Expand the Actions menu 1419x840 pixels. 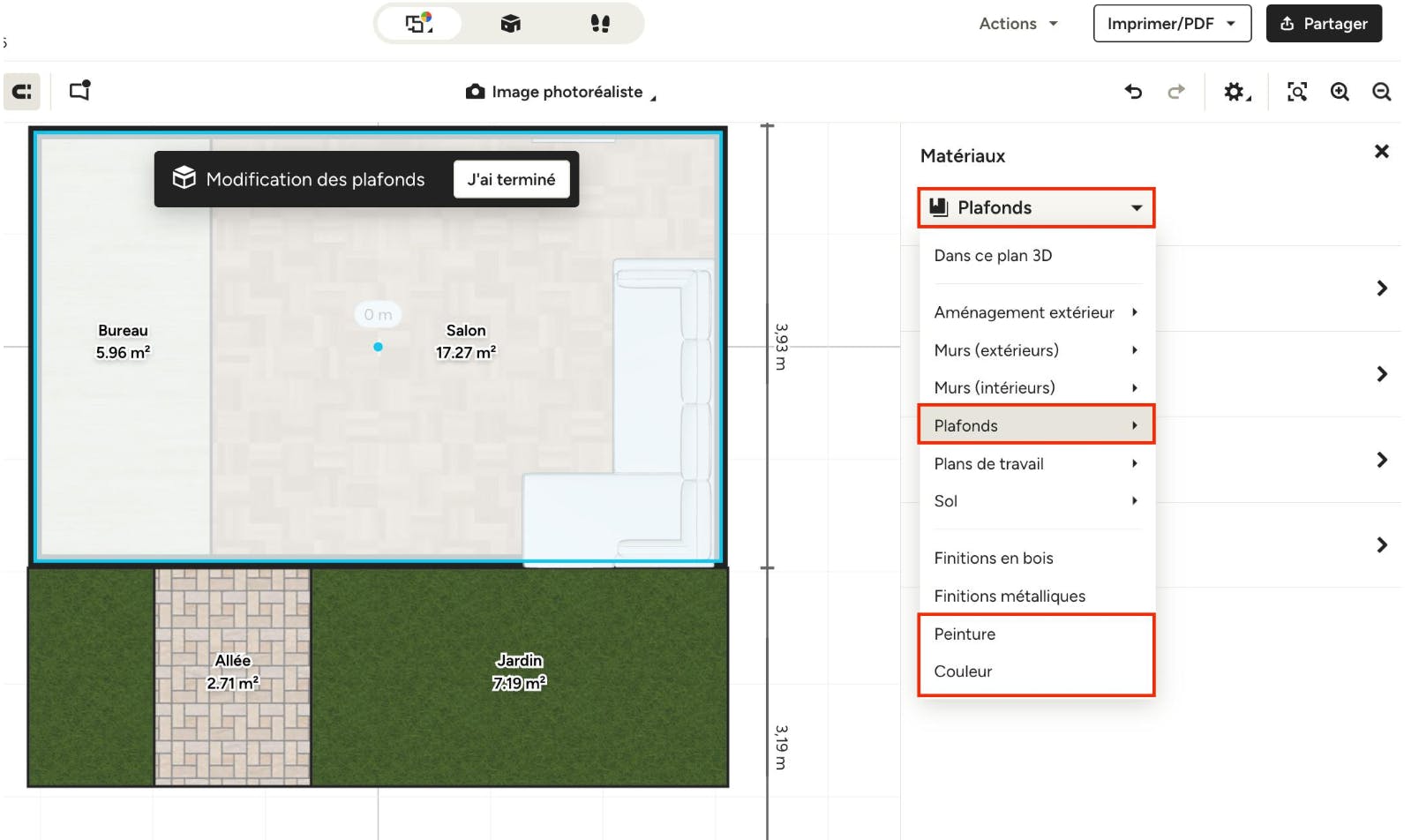click(1017, 24)
